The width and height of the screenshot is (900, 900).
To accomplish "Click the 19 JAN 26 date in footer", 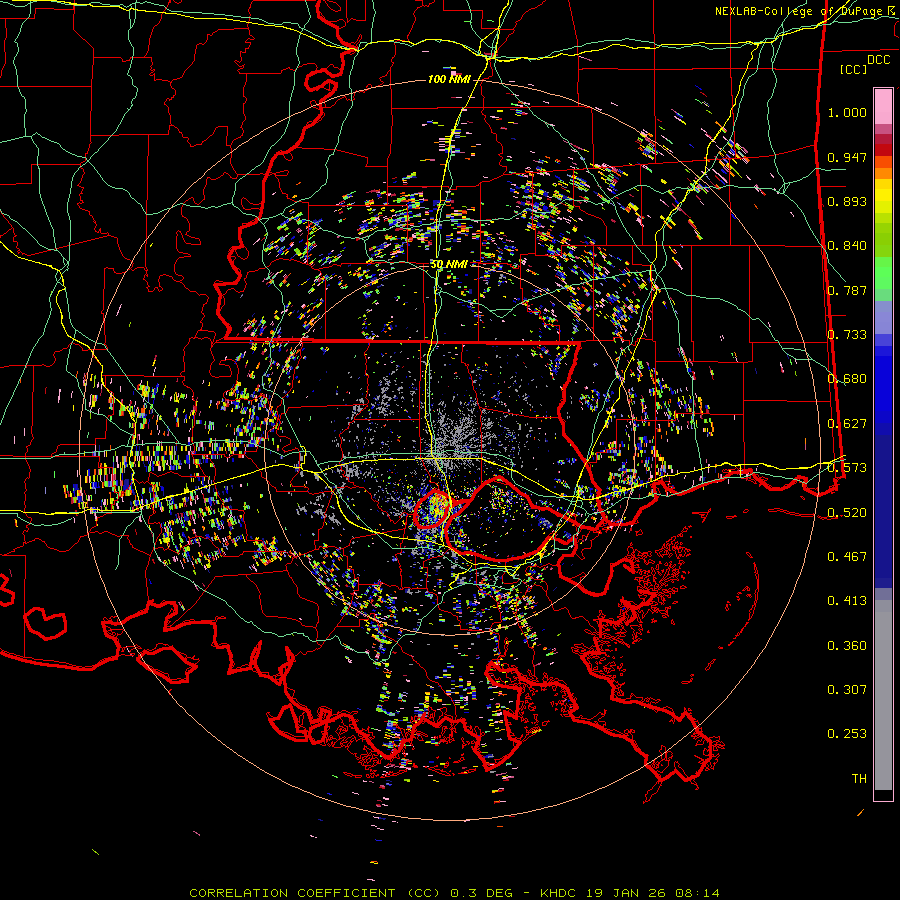I will (626, 893).
